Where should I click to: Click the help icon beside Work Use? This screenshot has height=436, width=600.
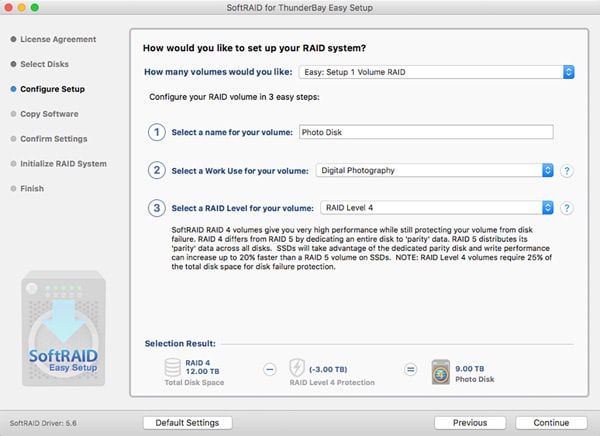tap(567, 171)
